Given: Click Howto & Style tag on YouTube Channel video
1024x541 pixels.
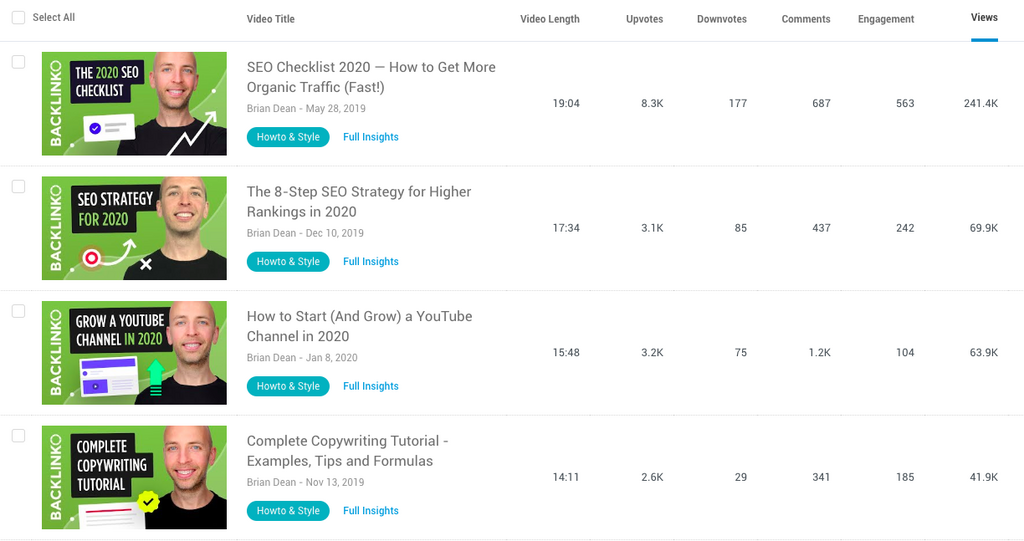Looking at the screenshot, I should click(x=288, y=386).
